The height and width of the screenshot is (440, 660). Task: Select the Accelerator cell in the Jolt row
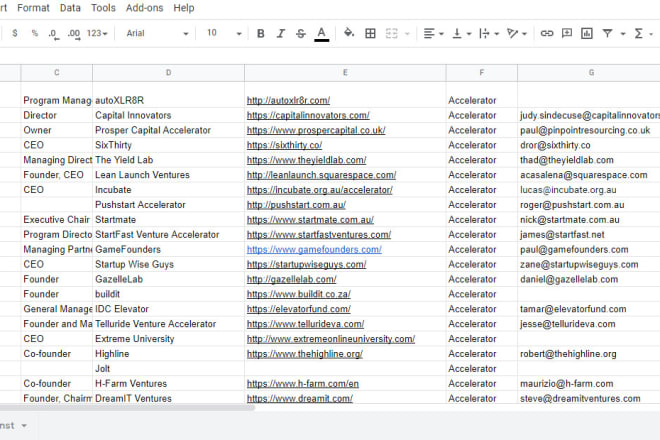482,369
